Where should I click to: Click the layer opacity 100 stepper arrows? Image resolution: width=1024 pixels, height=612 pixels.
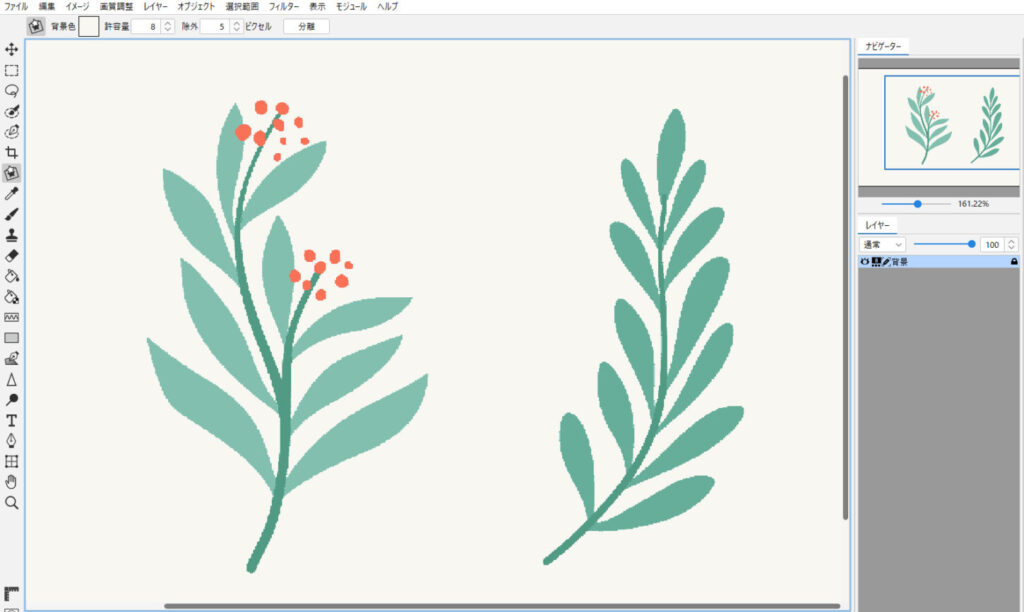pyautogui.click(x=1013, y=244)
